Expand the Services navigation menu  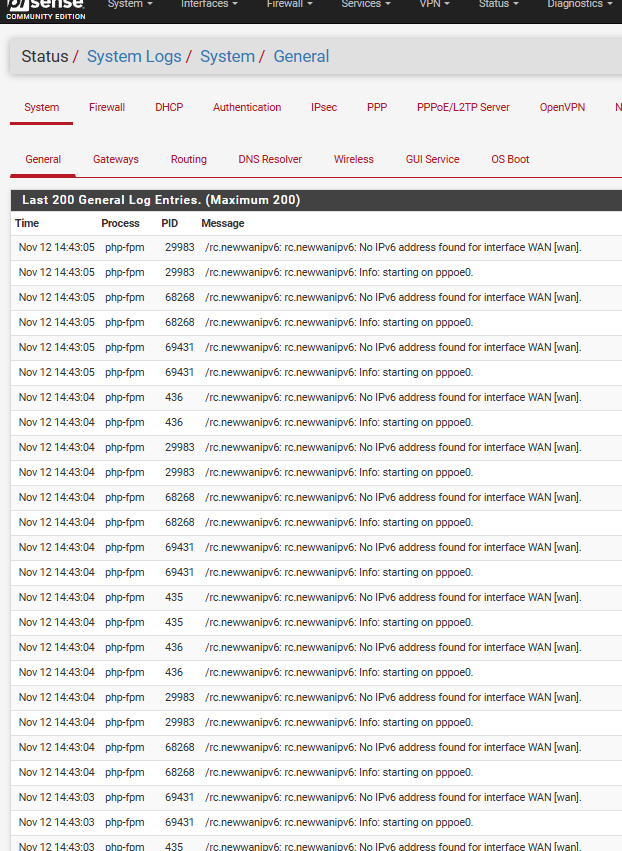[366, 5]
